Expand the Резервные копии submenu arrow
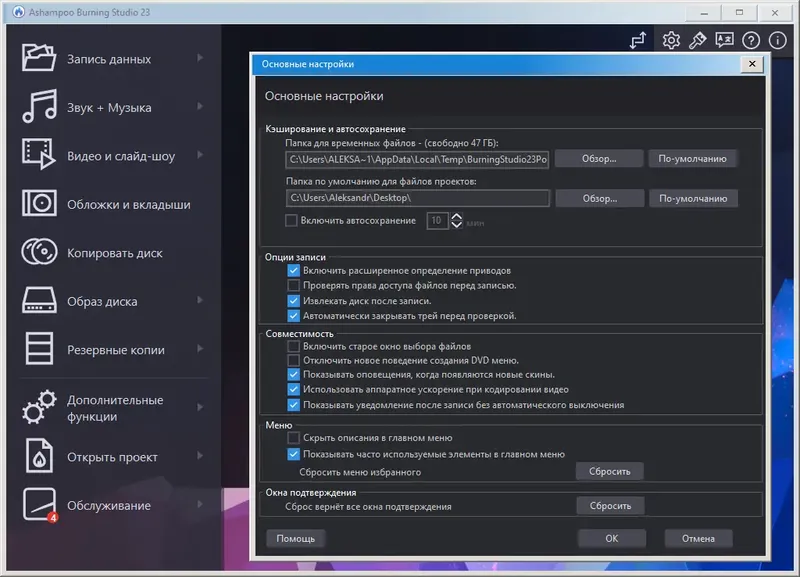Image resolution: width=800 pixels, height=577 pixels. click(x=200, y=348)
